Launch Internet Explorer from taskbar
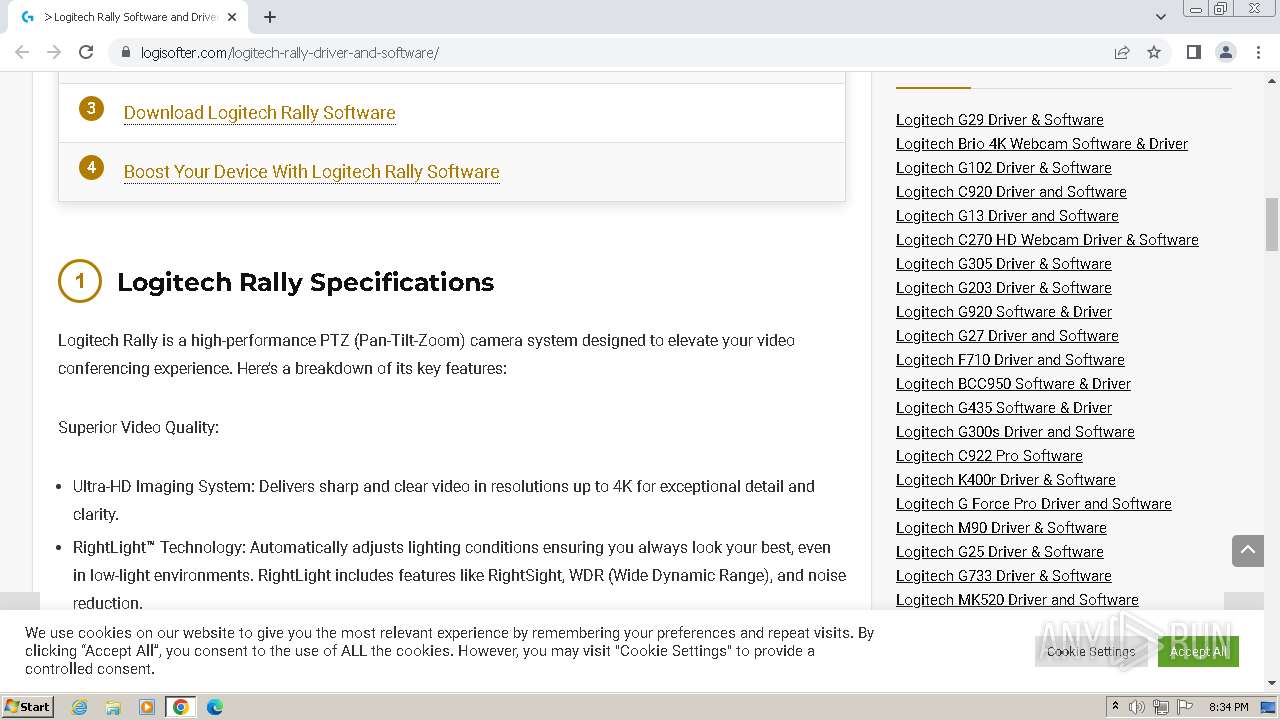1280x720 pixels. click(79, 707)
